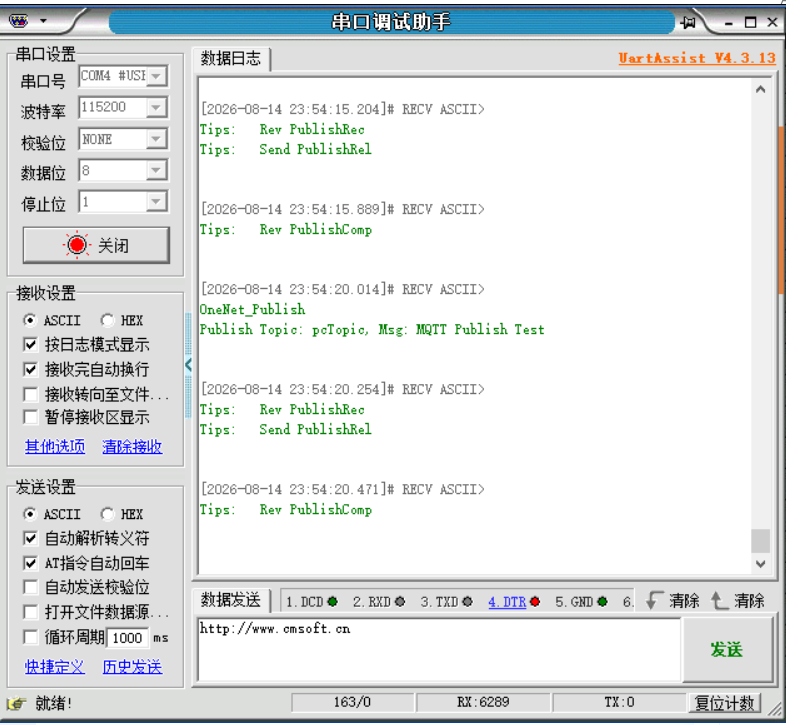The image size is (786, 725).
Task: Click the 23:54:20.471 timestamp log line
Action: [x=342, y=489]
